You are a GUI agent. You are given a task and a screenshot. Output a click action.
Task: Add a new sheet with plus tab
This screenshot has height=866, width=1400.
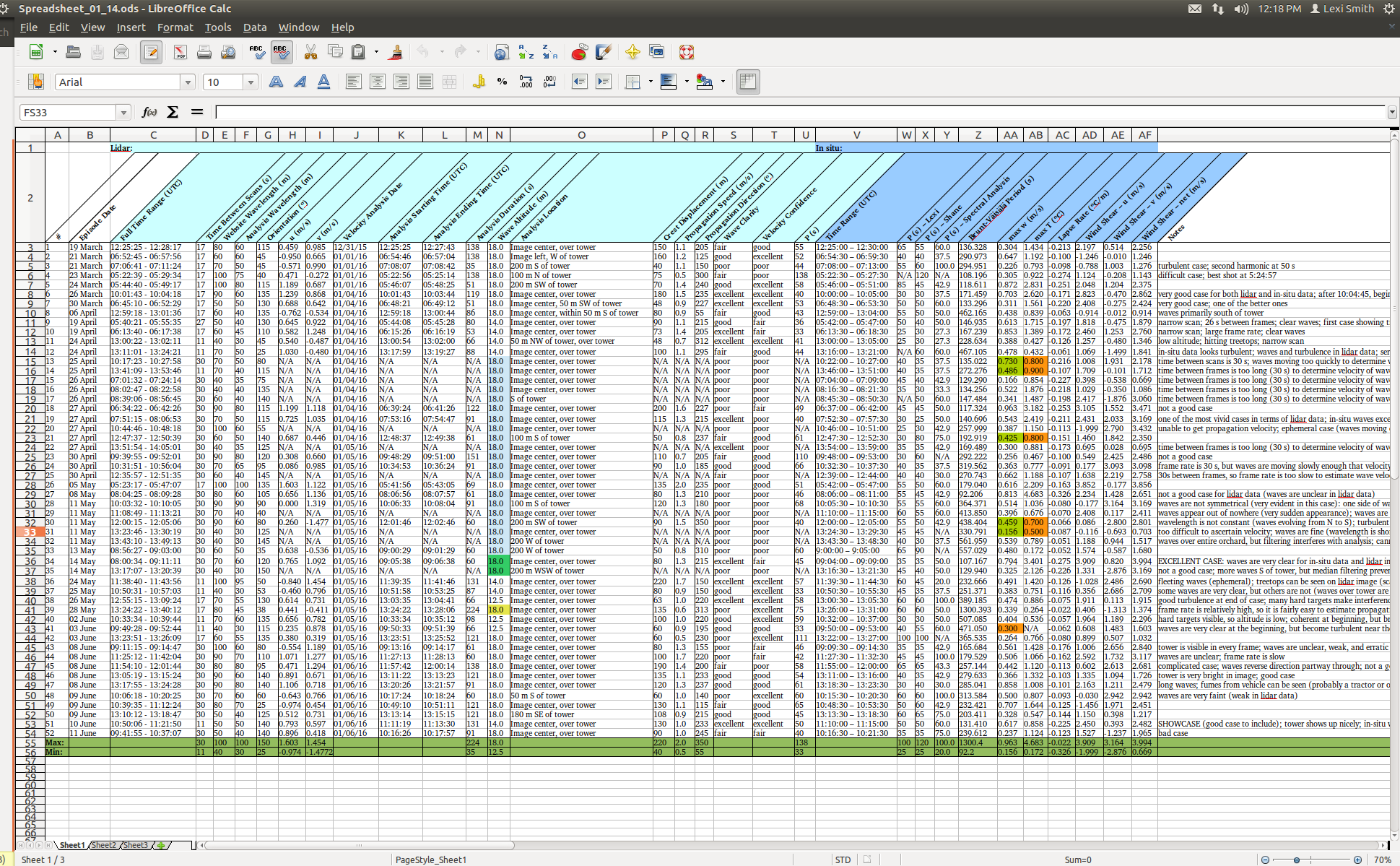point(161,845)
